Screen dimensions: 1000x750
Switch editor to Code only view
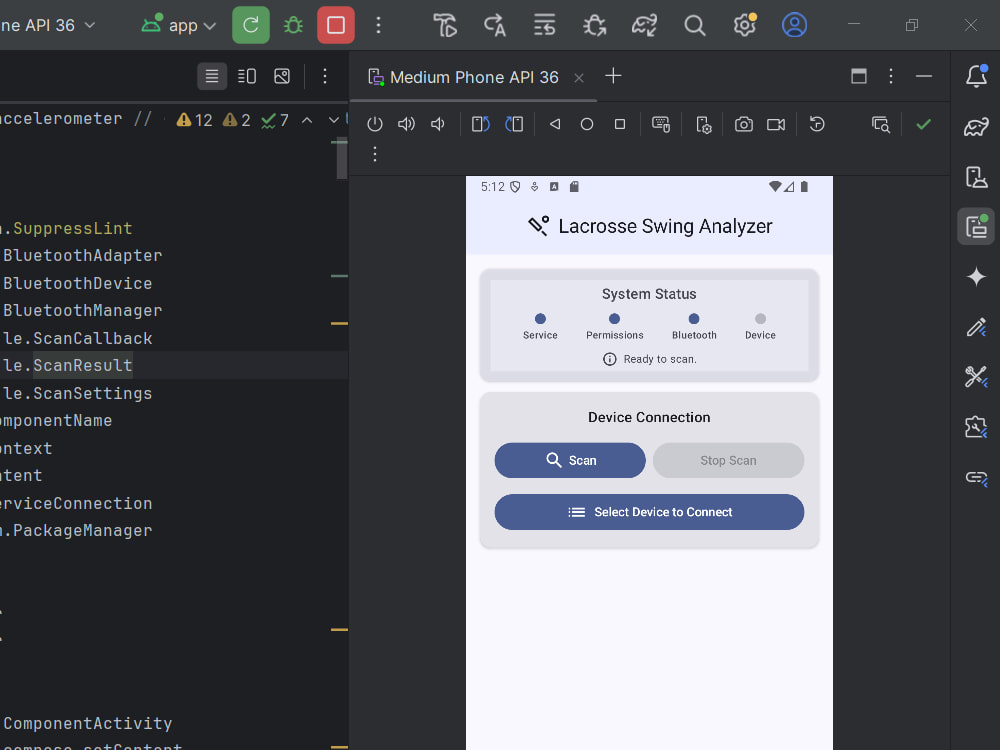point(212,77)
